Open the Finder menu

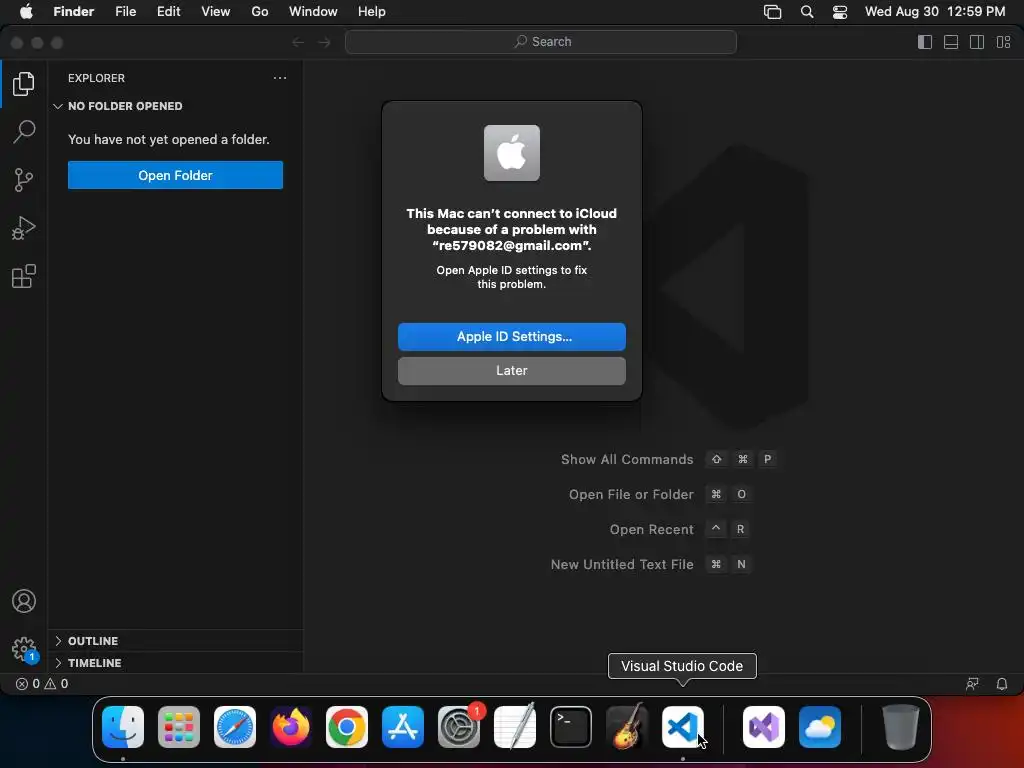[73, 12]
